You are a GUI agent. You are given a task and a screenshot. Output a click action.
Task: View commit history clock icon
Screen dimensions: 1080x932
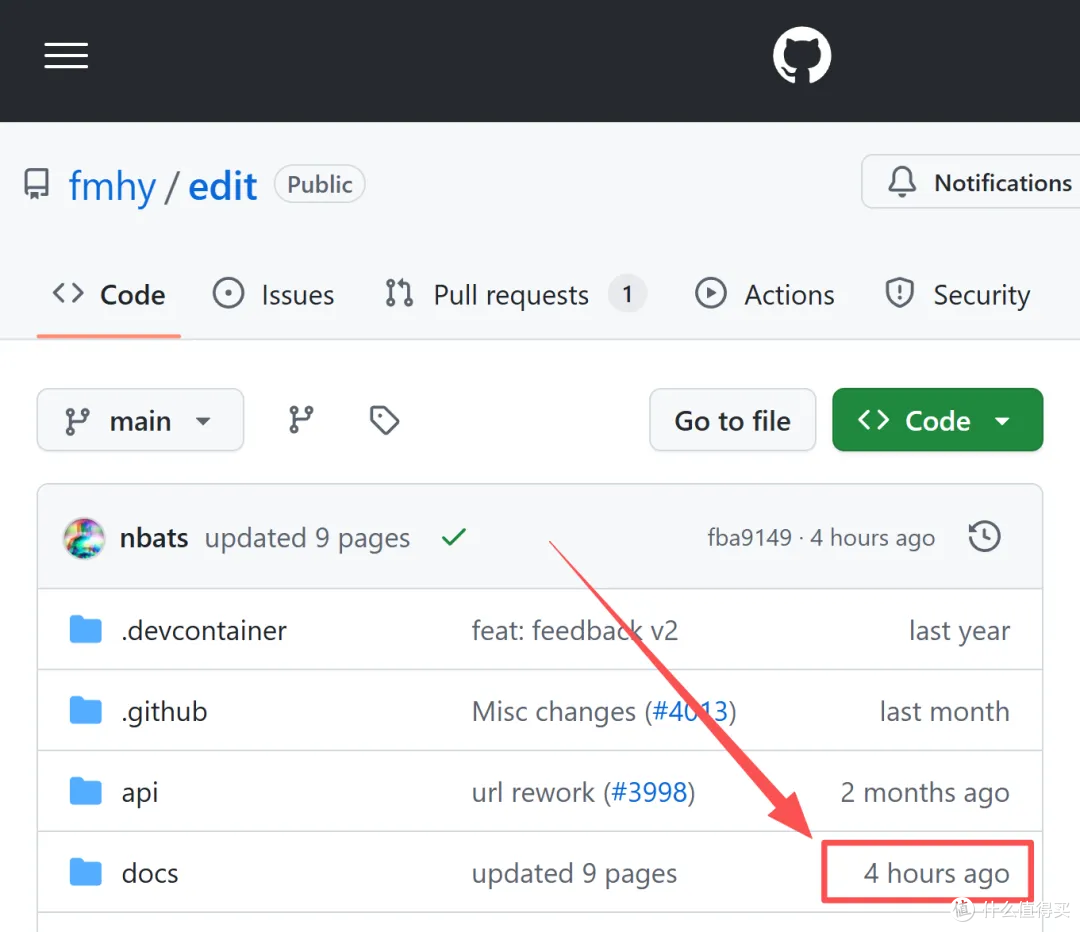(x=984, y=537)
